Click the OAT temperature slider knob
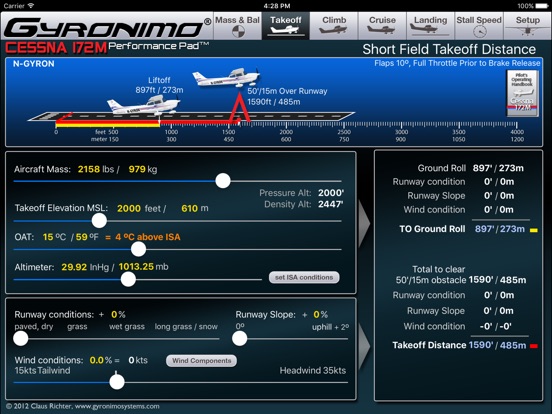The width and height of the screenshot is (552, 414). (x=138, y=249)
